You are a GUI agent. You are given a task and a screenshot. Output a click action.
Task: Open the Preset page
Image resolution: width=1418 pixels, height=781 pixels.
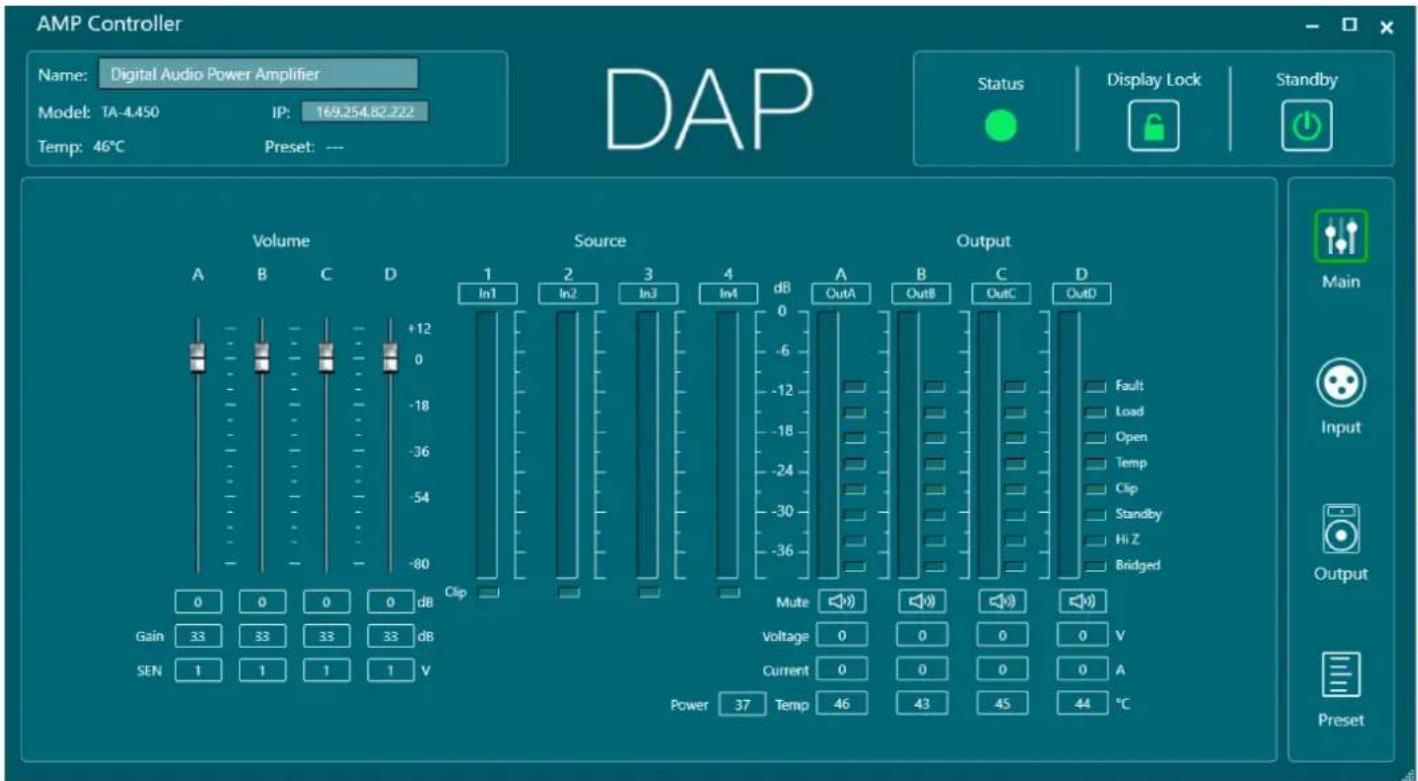(x=1341, y=674)
